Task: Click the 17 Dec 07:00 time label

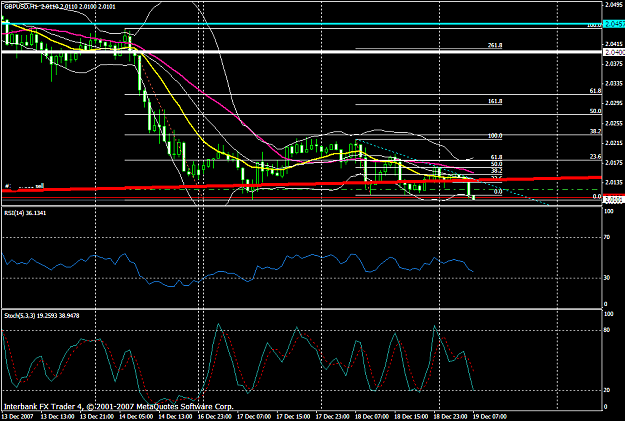Action: point(254,417)
